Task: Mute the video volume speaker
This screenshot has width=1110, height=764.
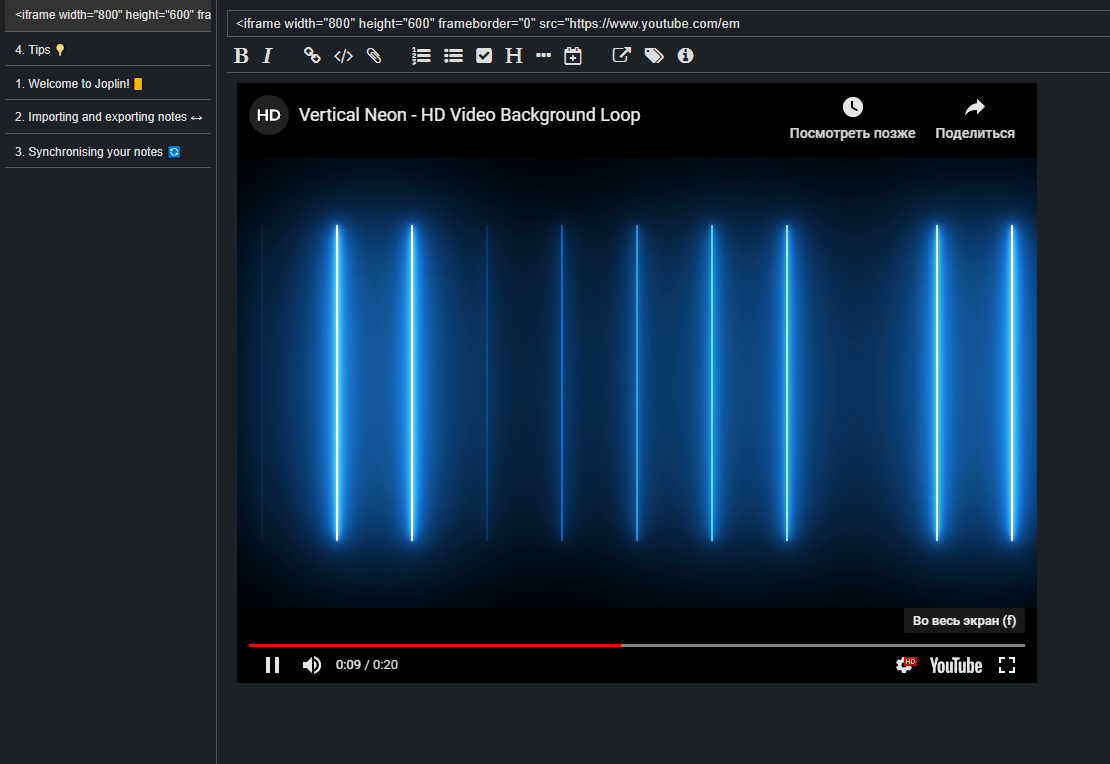Action: coord(311,665)
